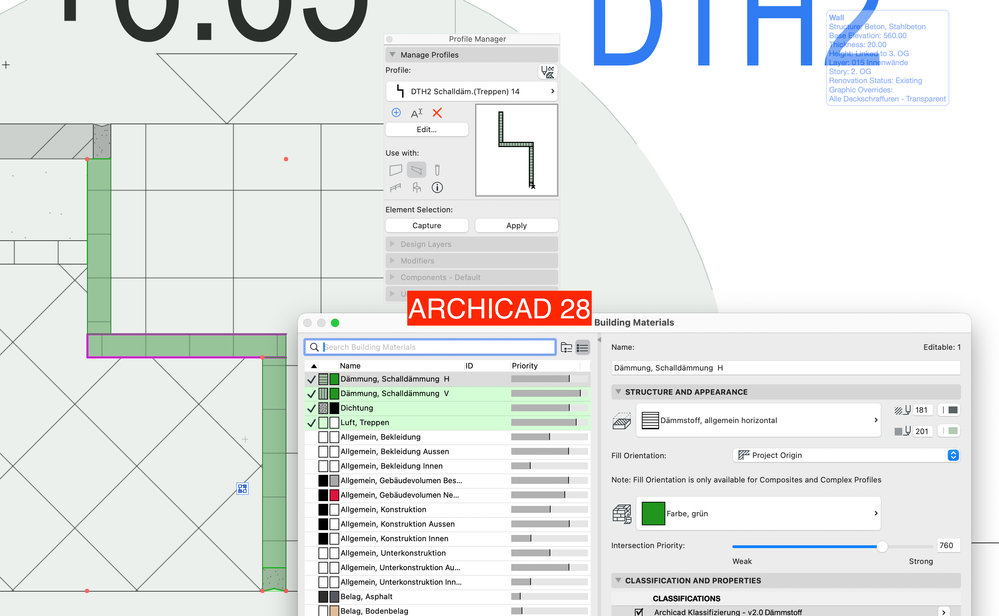Open the Farbe, grün surface chooser
Viewport: 999px width, 616px height.
point(758,513)
